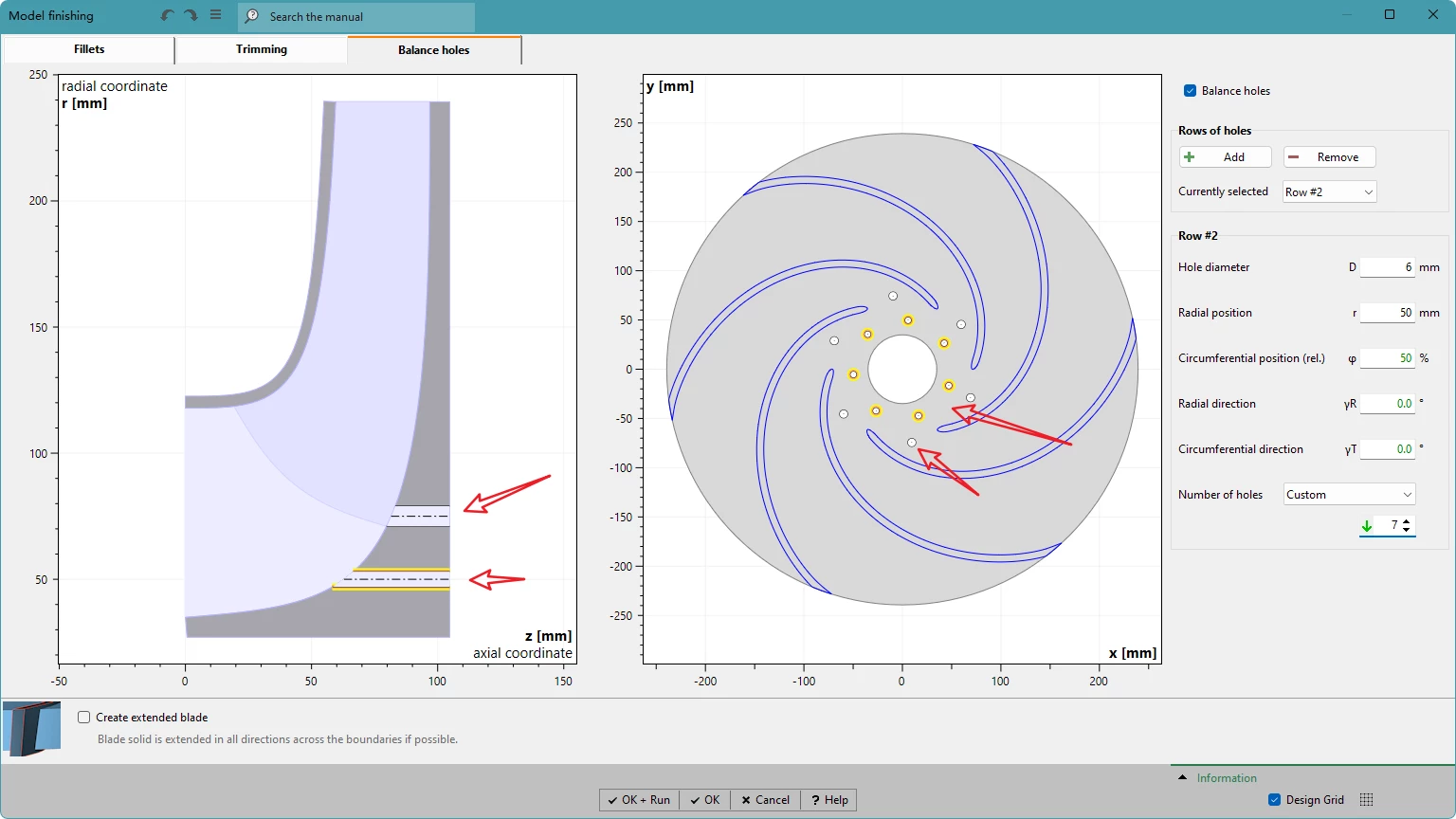This screenshot has width=1456, height=819.
Task: Click the Cancel button
Action: [766, 800]
